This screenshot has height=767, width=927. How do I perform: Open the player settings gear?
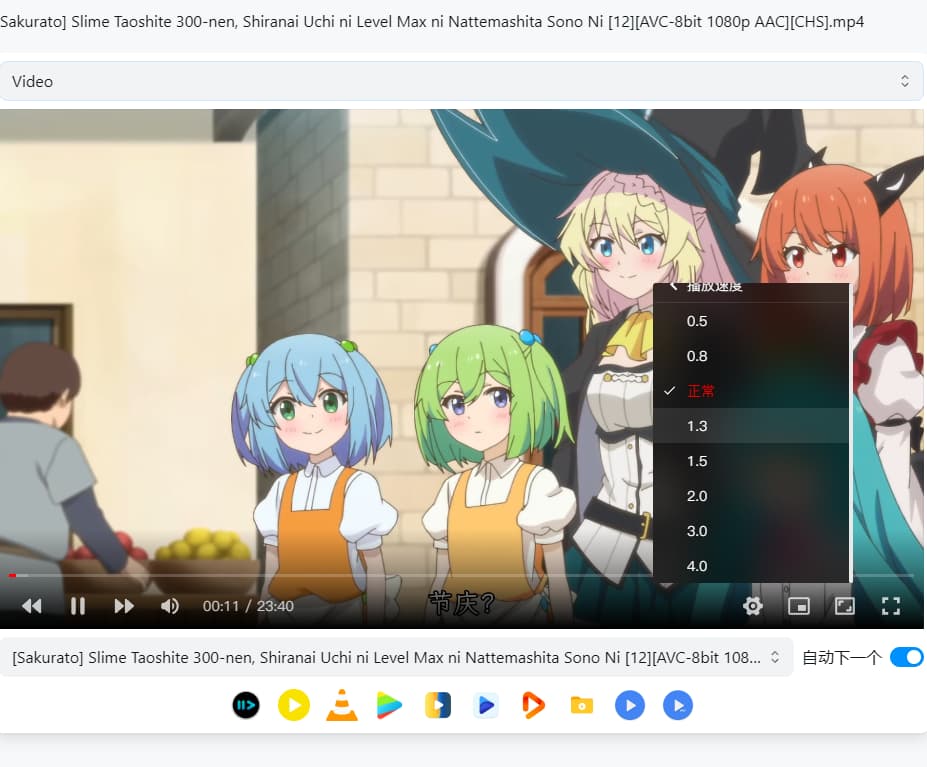pos(753,606)
